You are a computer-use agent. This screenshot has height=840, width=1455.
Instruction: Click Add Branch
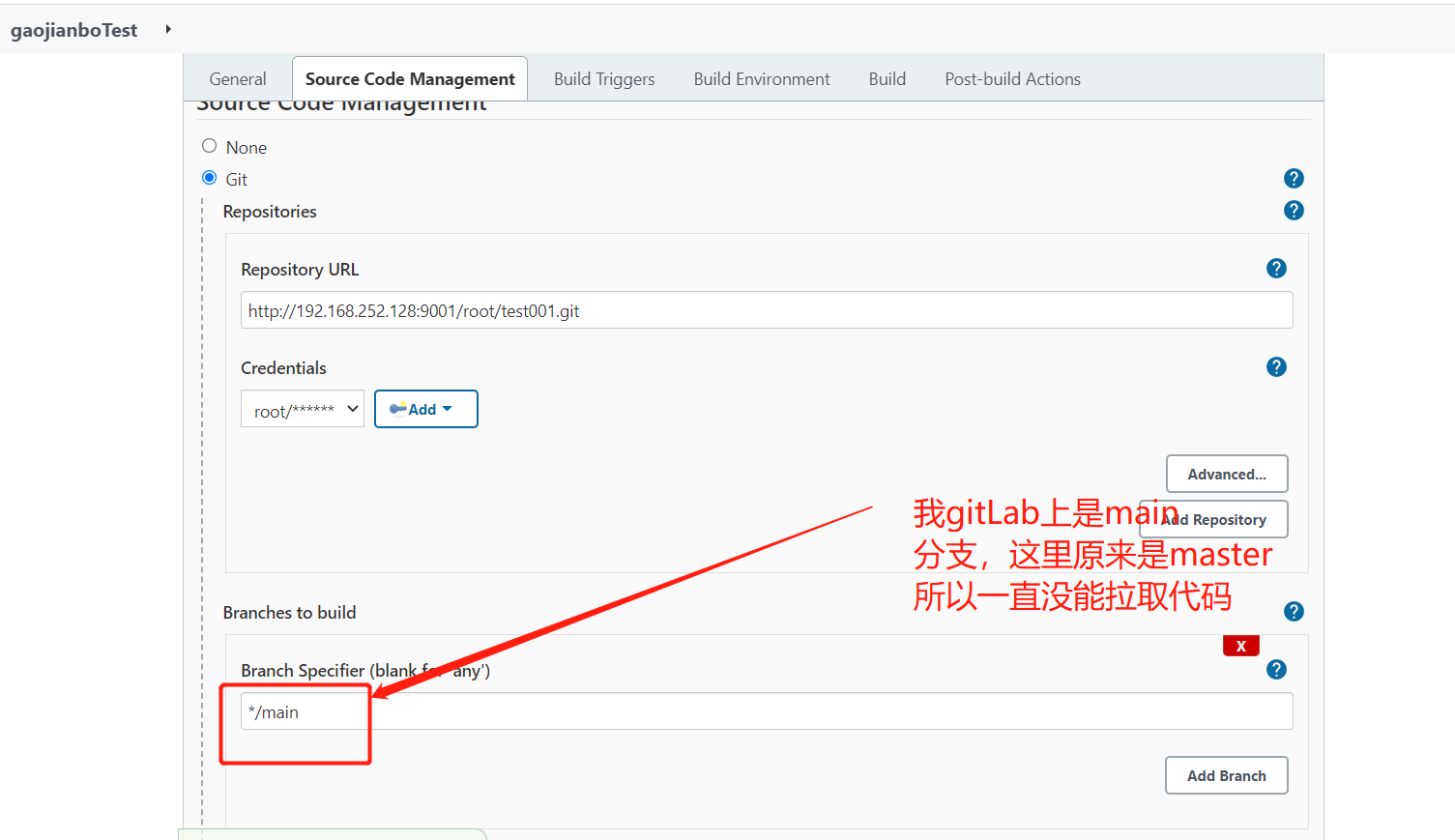point(1226,774)
